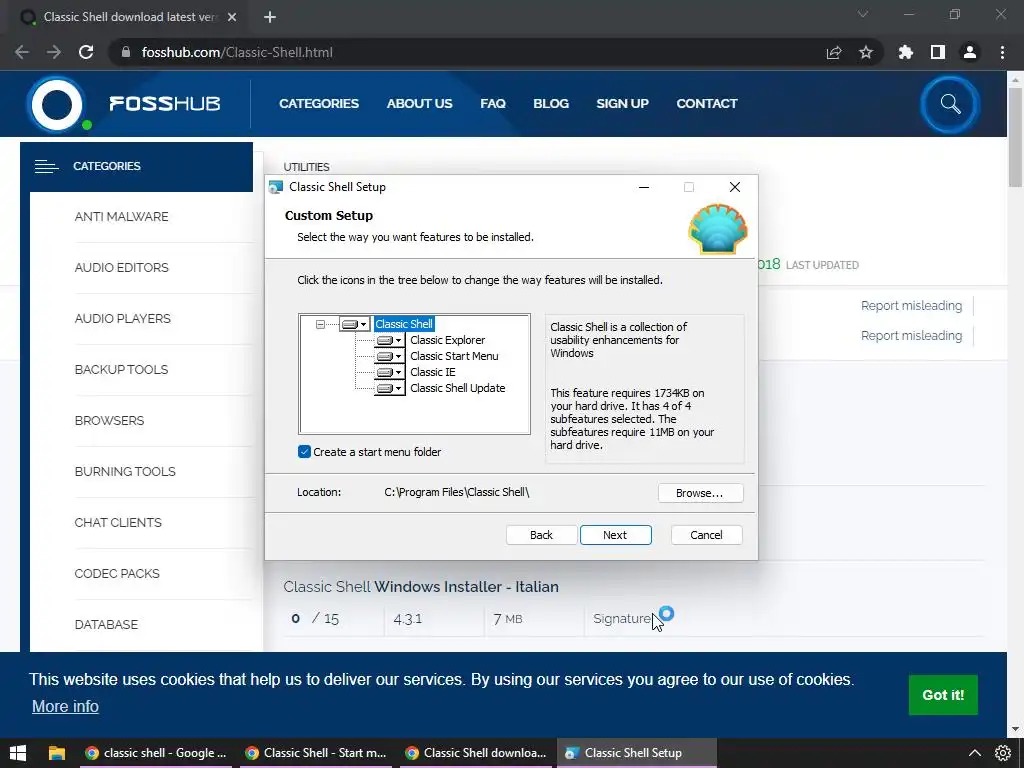
Task: Close the Classic Shell Setup dialog
Action: [x=735, y=187]
